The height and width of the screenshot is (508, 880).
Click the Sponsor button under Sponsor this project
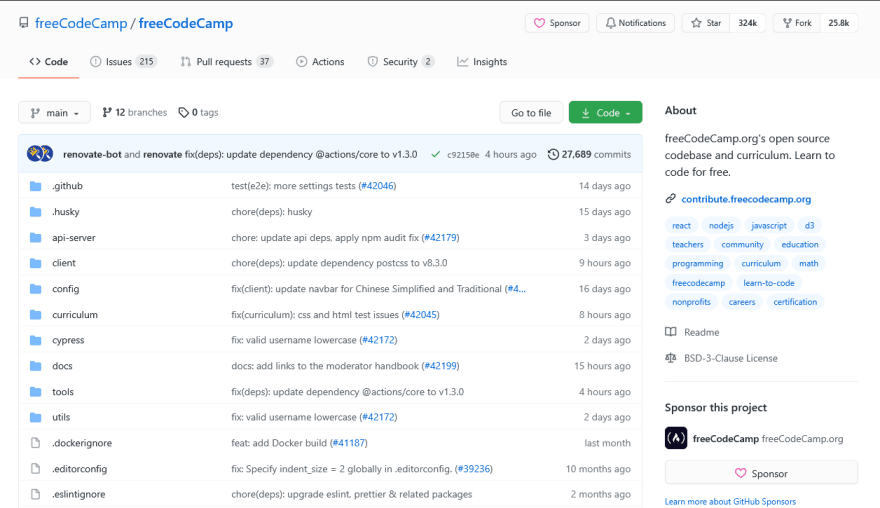[x=761, y=473]
